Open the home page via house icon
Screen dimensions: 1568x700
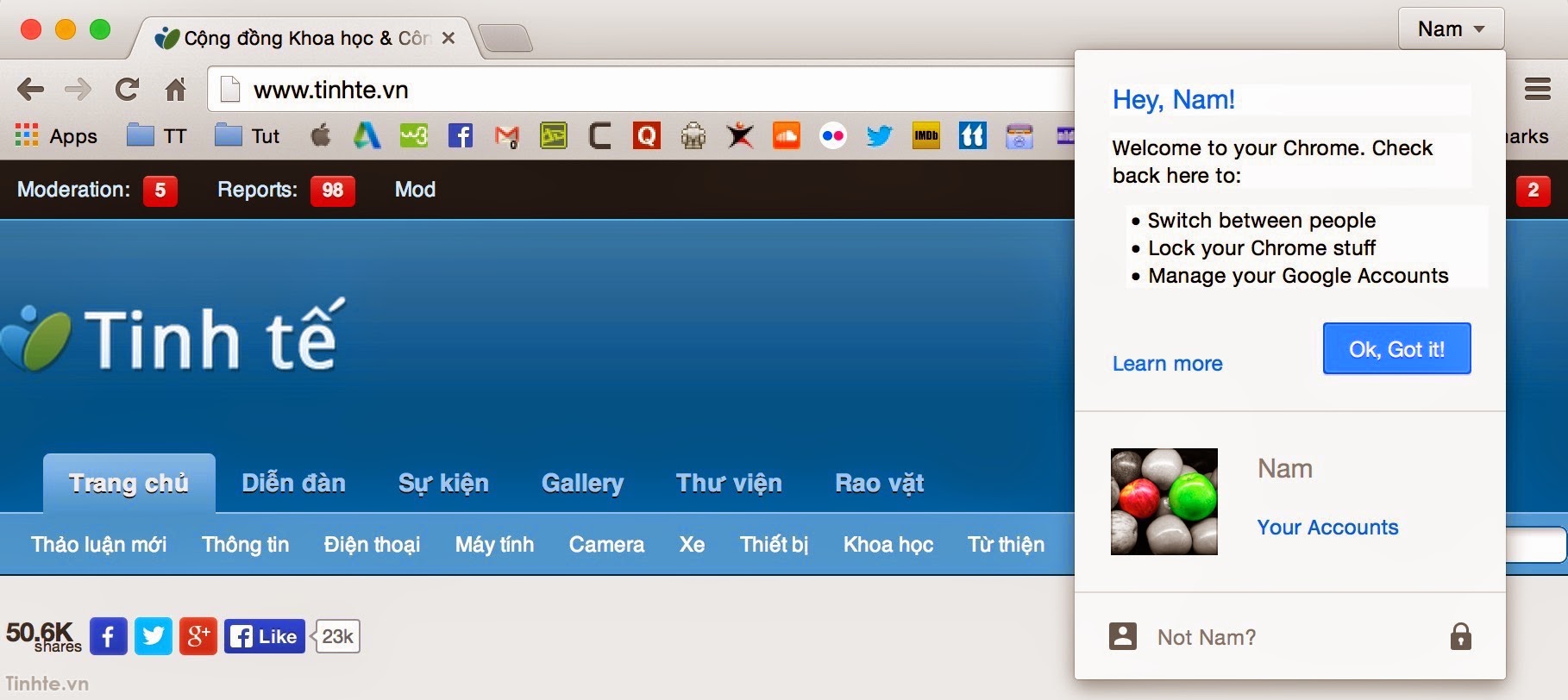click(176, 89)
